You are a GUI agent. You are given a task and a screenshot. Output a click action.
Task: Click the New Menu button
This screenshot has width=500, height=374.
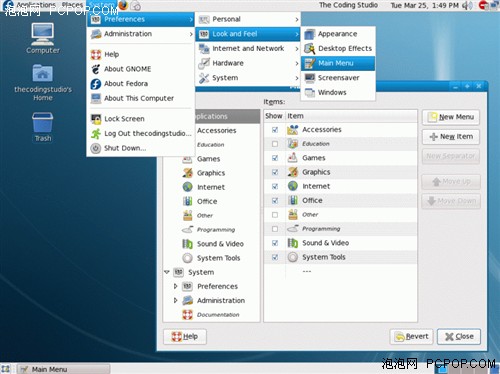coord(451,117)
